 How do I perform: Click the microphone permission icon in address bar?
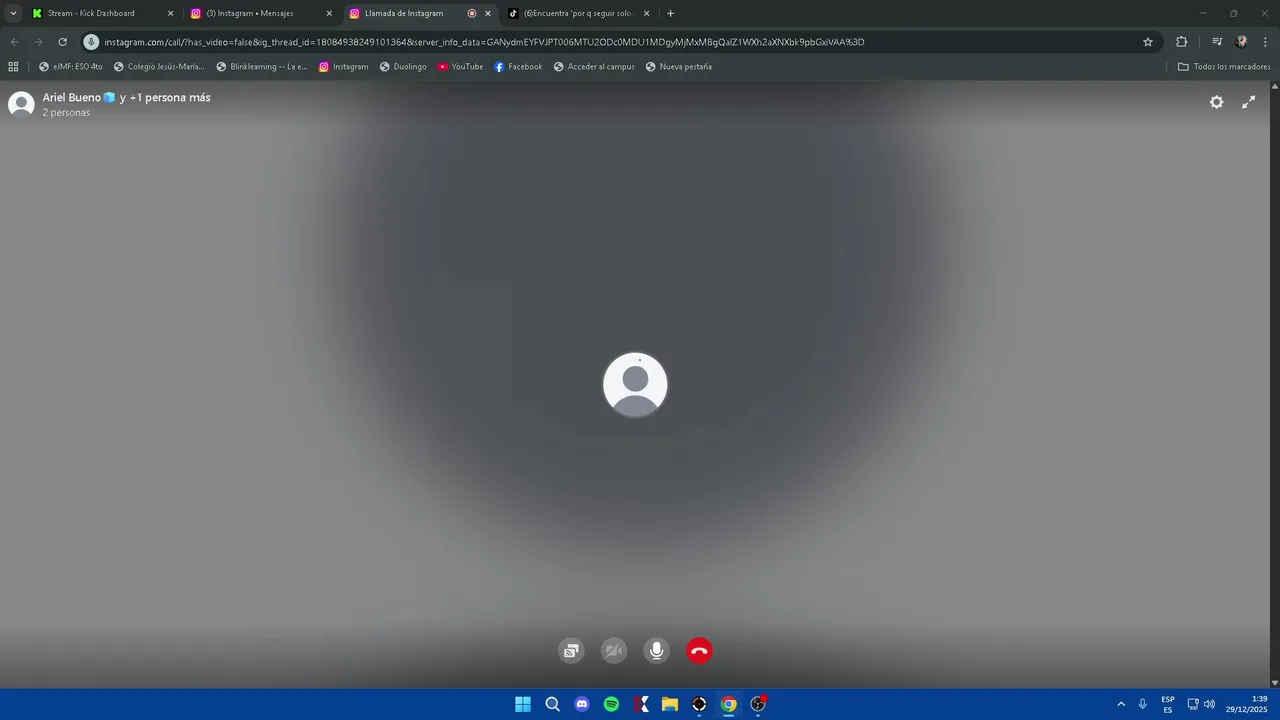pos(91,42)
